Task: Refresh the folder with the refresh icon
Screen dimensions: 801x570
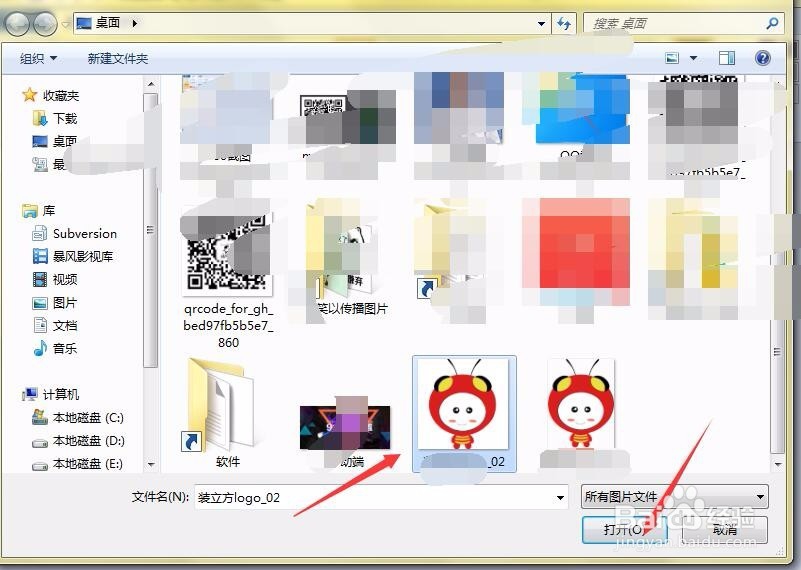Action: coord(564,23)
